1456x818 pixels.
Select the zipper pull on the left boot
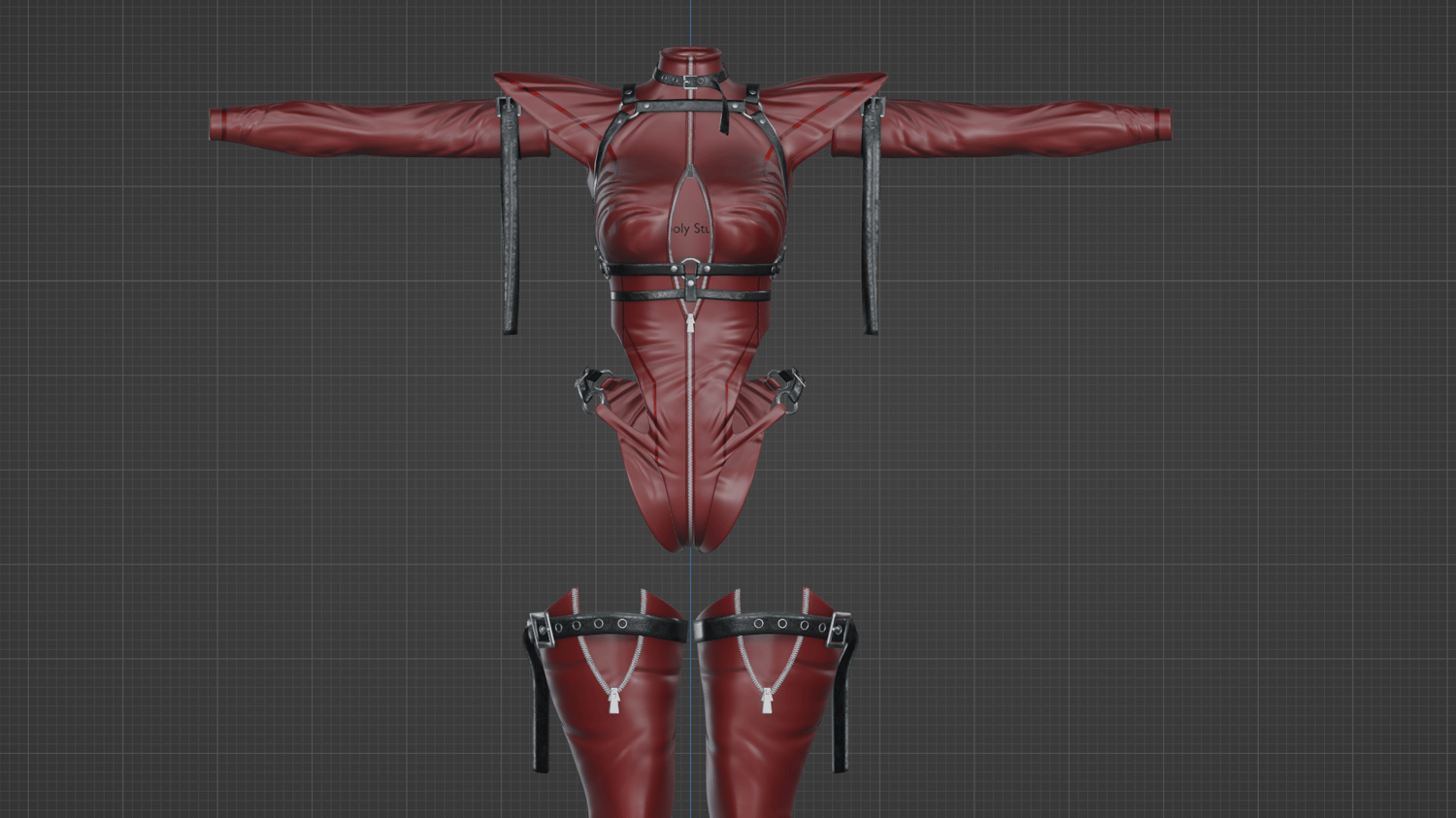tap(614, 701)
